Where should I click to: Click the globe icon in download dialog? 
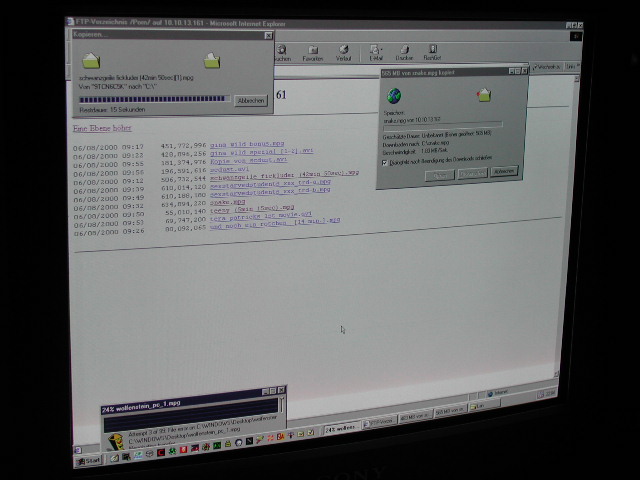394,96
